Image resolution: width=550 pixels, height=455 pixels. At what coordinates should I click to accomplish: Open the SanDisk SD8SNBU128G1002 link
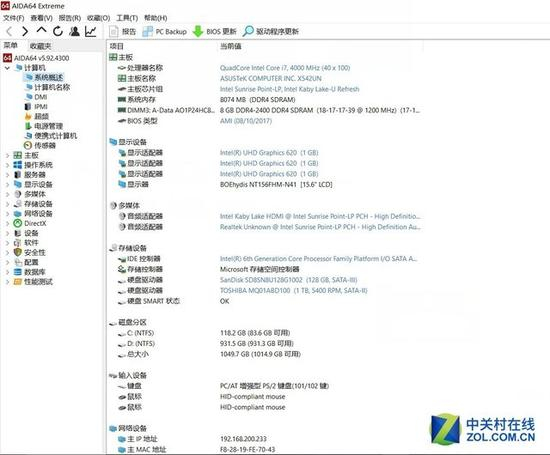click(x=288, y=280)
